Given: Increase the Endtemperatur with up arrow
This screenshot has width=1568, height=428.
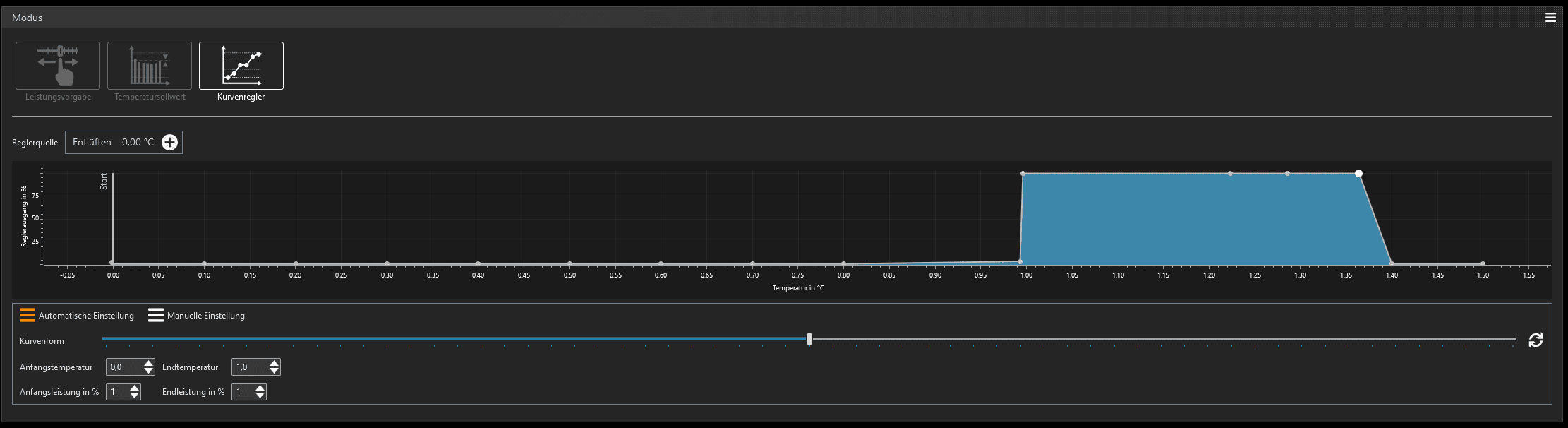Looking at the screenshot, I should click(x=275, y=363).
